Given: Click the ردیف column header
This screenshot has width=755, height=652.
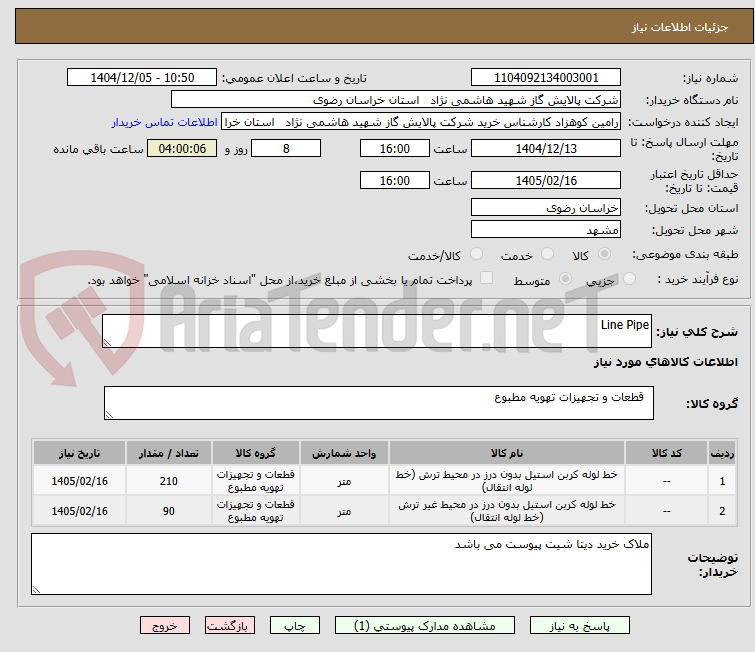Looking at the screenshot, I should tap(722, 453).
